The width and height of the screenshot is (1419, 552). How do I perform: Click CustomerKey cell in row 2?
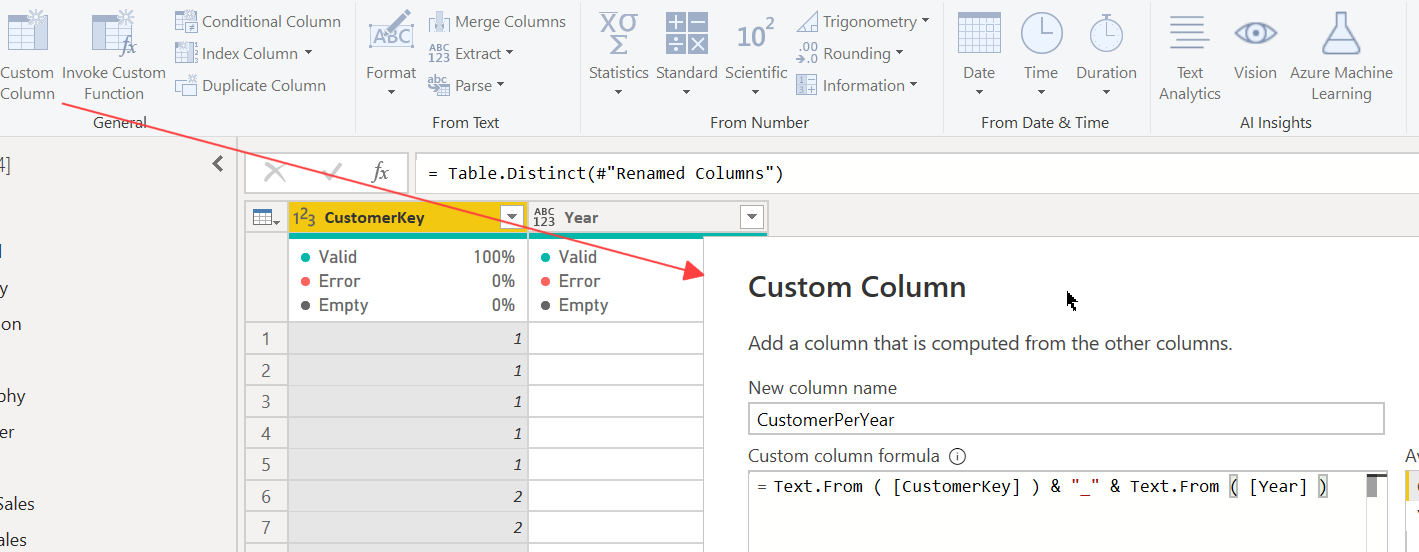pos(408,371)
